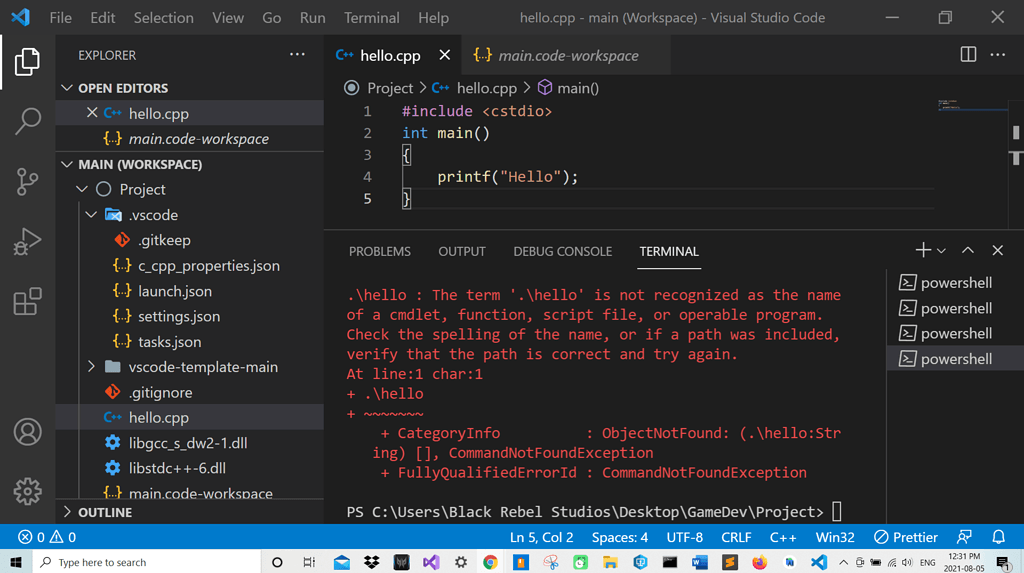Image resolution: width=1024 pixels, height=573 pixels.
Task: Open Dropbox from the taskbar
Action: [x=372, y=562]
